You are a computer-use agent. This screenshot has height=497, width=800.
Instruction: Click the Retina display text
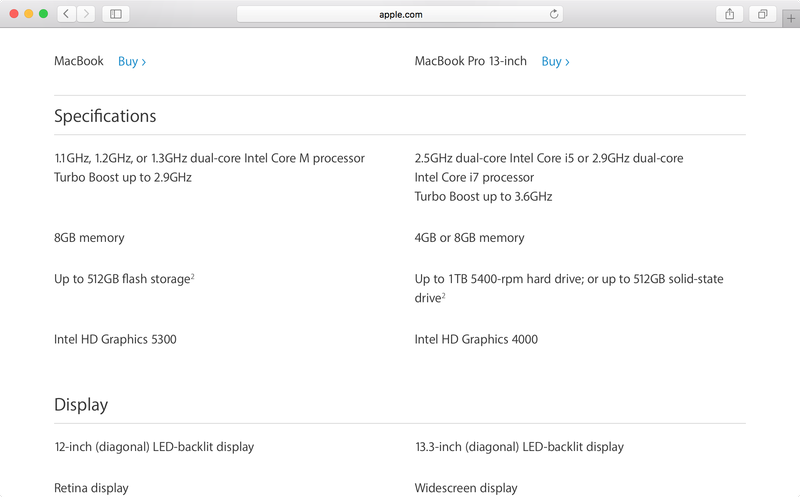point(91,488)
